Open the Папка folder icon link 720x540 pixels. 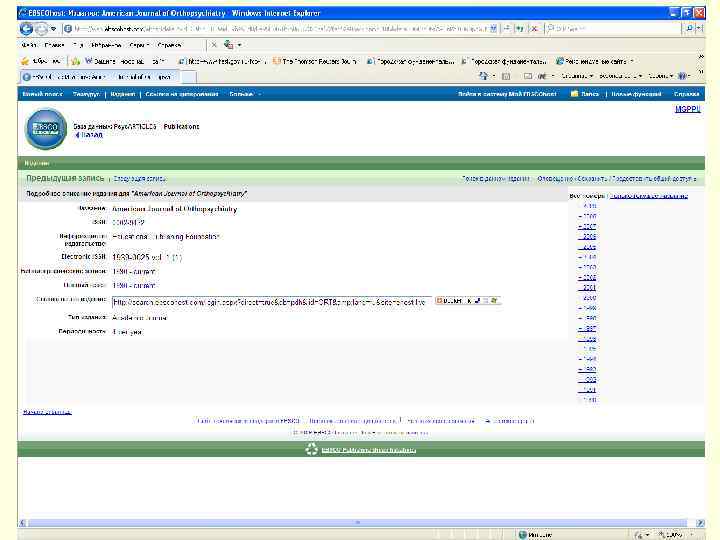coord(585,94)
